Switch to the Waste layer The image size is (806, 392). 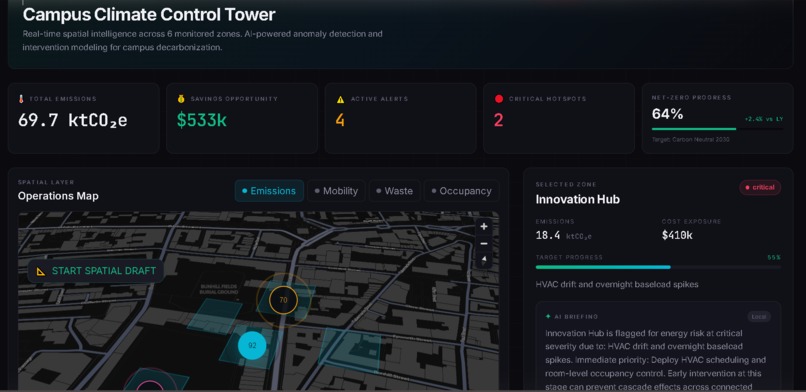(x=394, y=191)
